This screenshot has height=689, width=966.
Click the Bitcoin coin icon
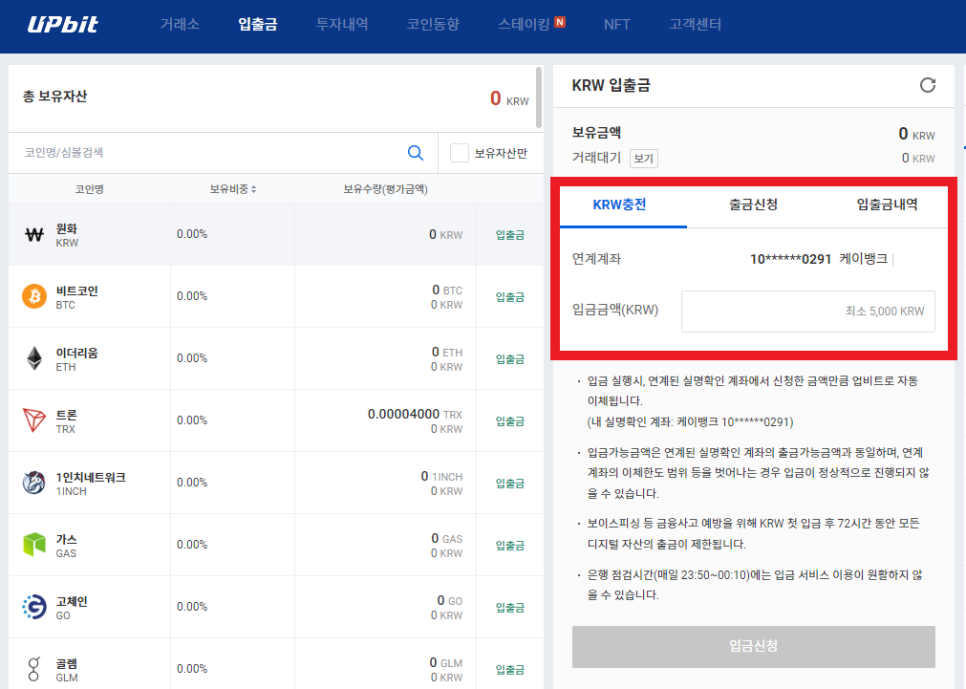pyautogui.click(x=34, y=296)
